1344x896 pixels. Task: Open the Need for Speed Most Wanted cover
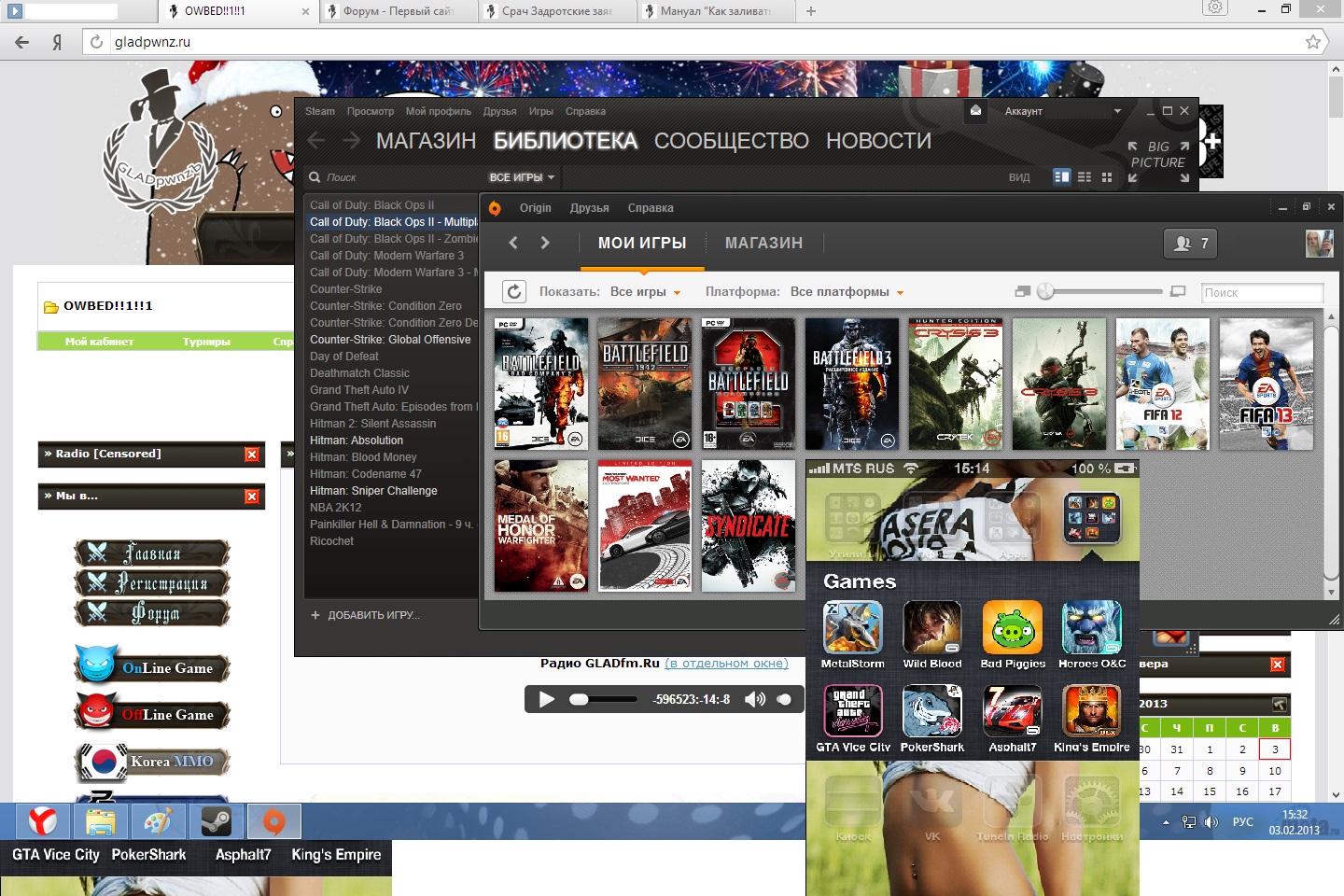pos(645,525)
